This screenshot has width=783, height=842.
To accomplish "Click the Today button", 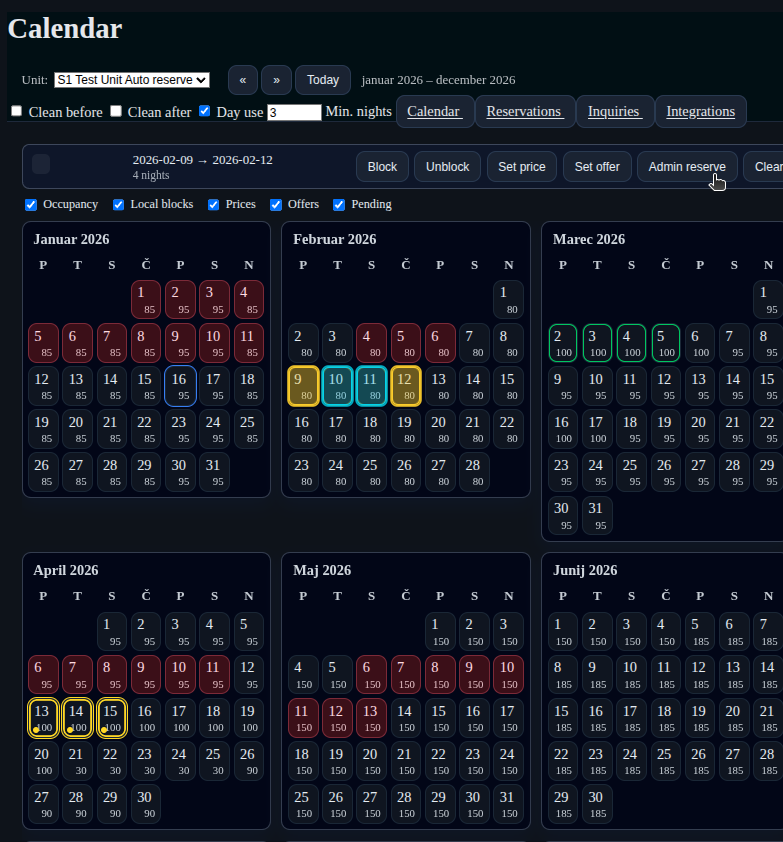I will click(323, 80).
